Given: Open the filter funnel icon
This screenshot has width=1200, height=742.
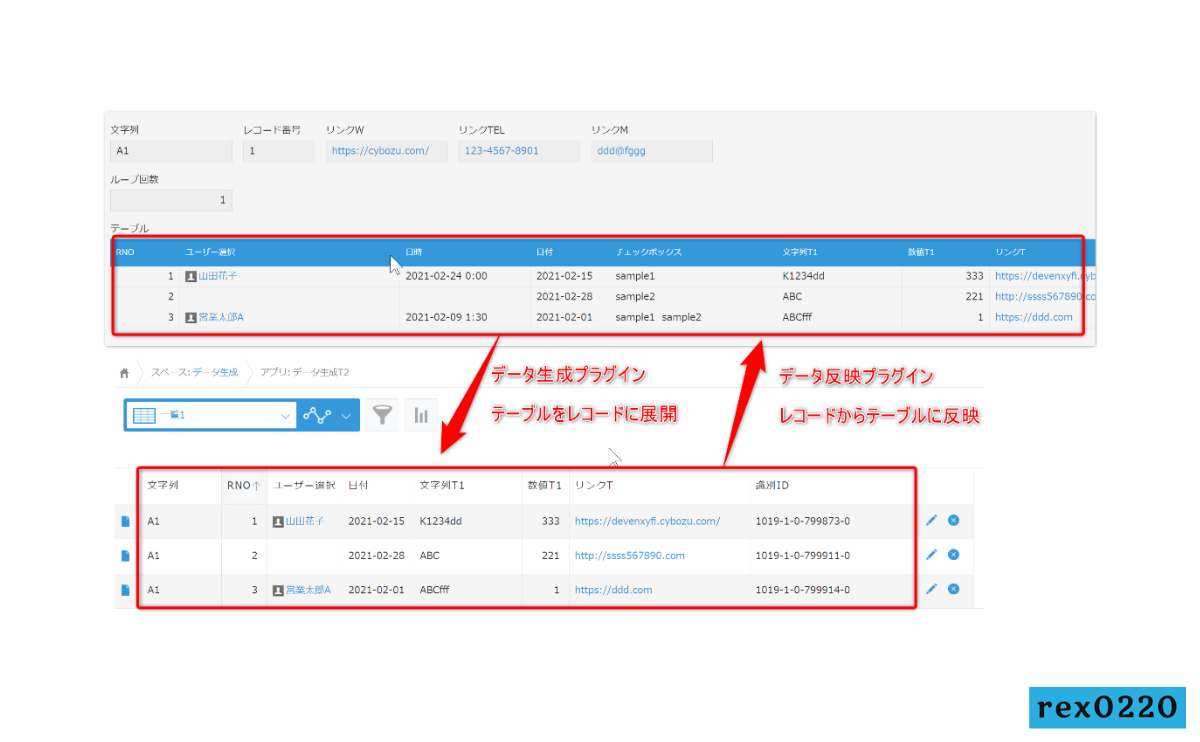Looking at the screenshot, I should tap(381, 415).
